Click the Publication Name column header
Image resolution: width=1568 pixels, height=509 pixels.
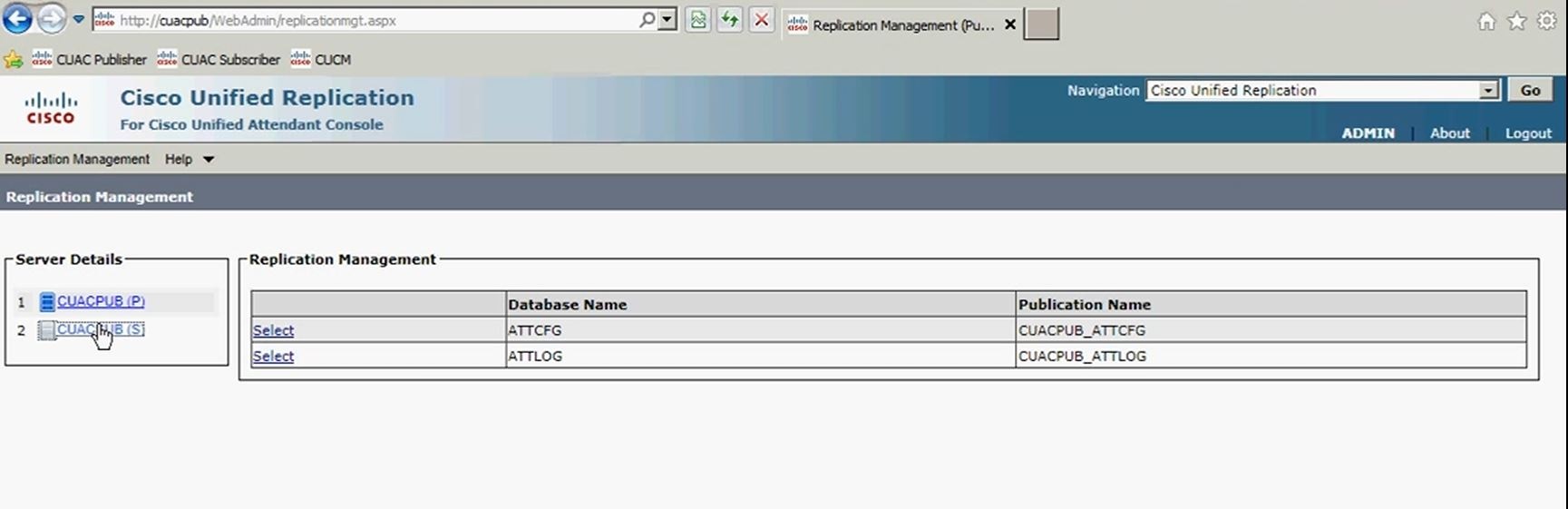[x=1271, y=304]
